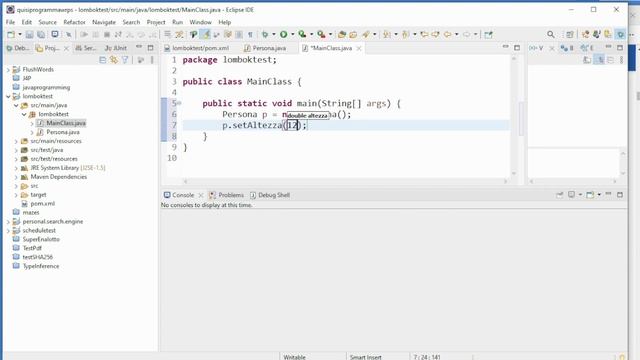This screenshot has height=360, width=640.
Task: Click the Resume debug icon
Action: click(84, 35)
